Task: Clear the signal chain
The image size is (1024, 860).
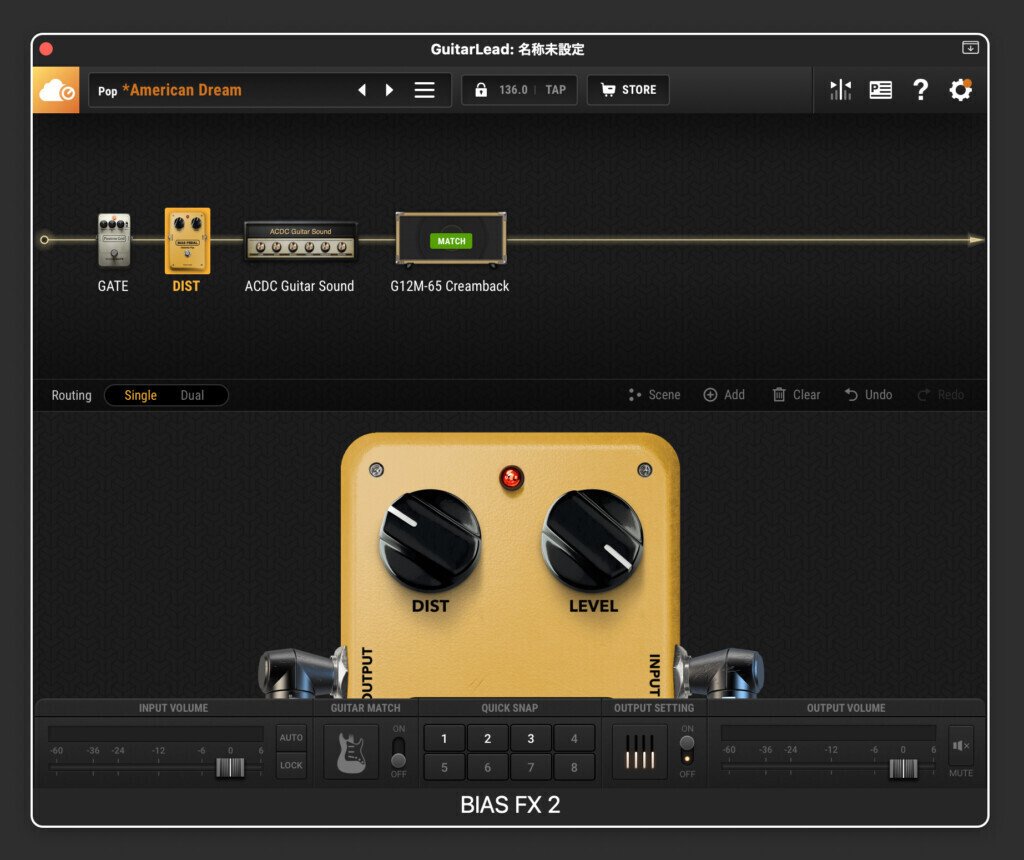Action: (797, 395)
